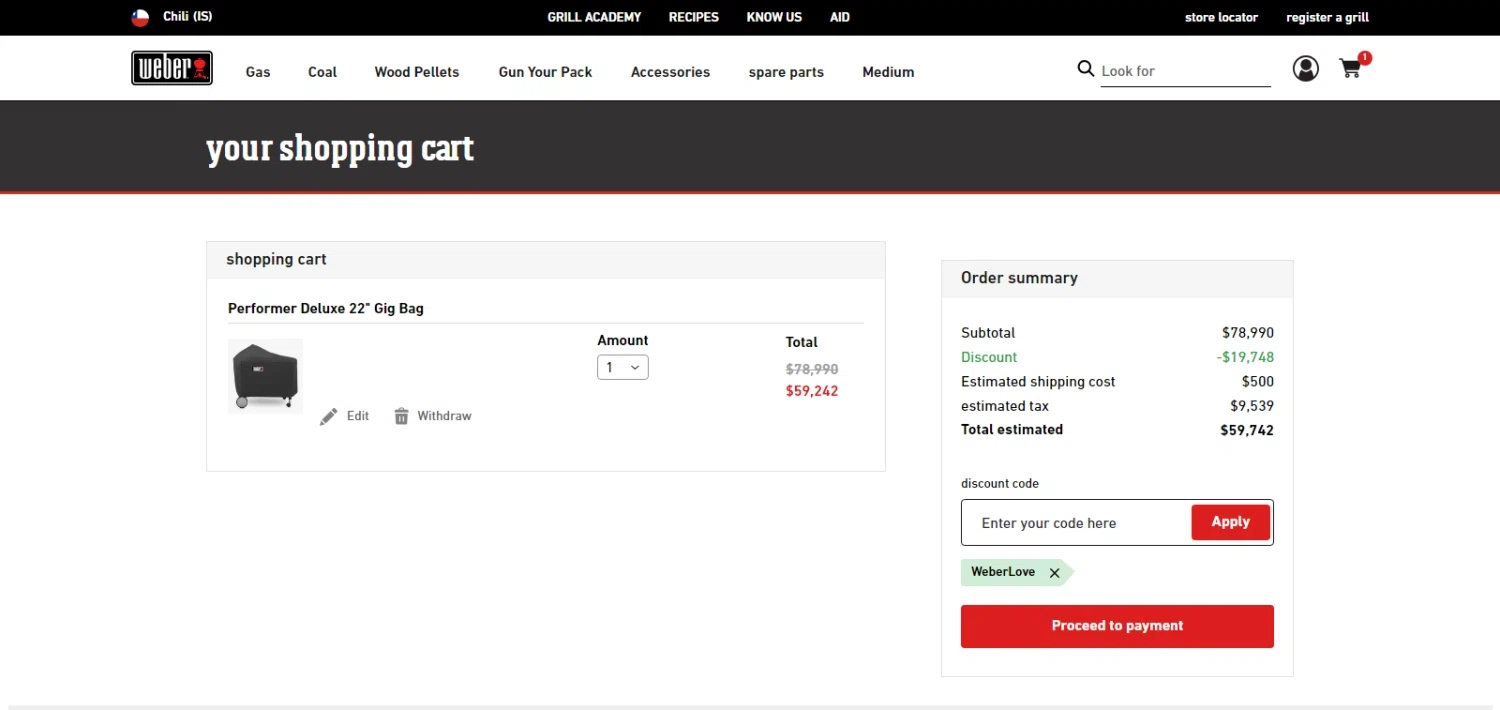This screenshot has width=1500, height=710.
Task: Click the Chile flag icon
Action: pyautogui.click(x=141, y=17)
